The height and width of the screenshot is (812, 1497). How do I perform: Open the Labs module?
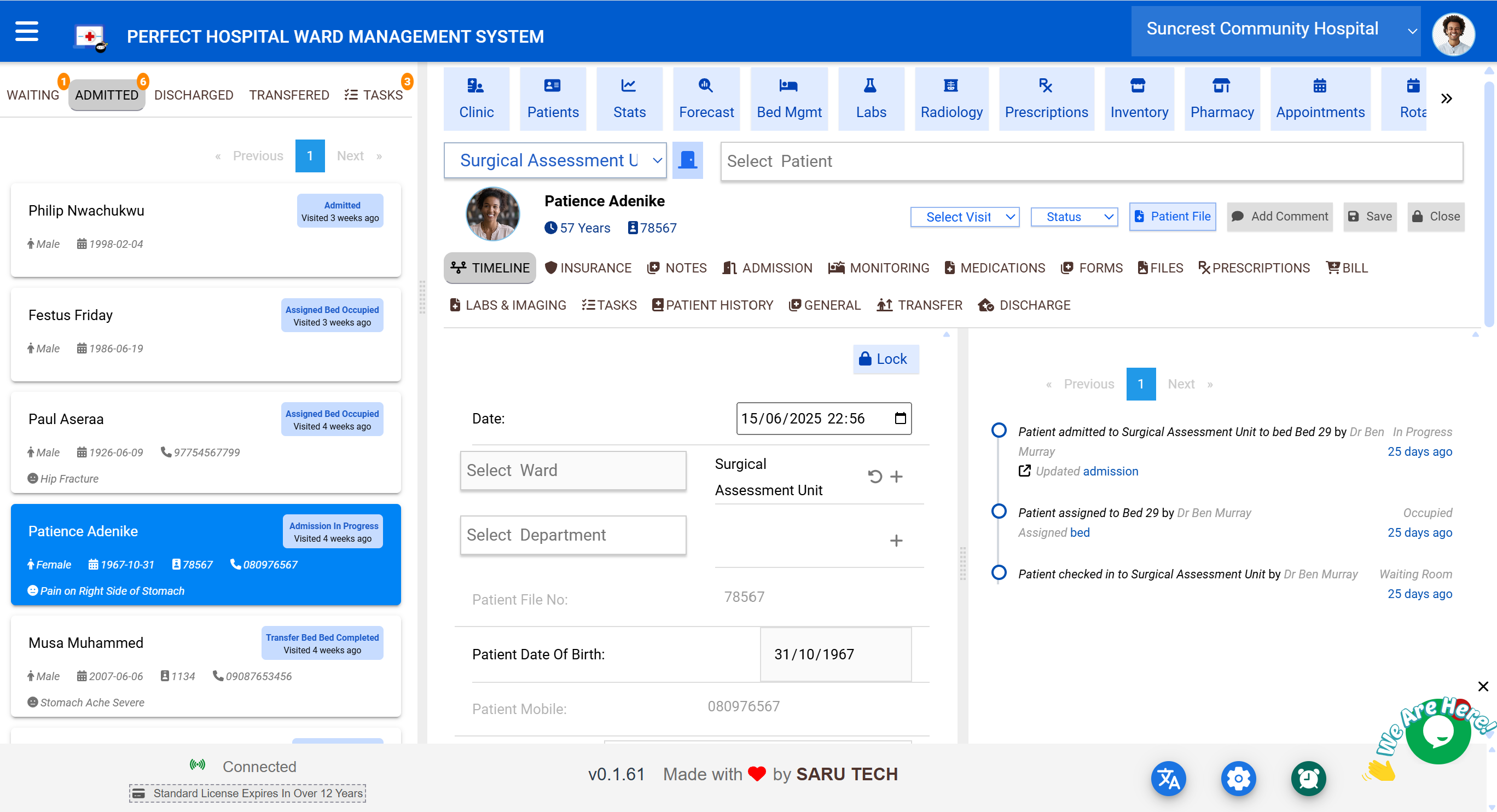871,99
